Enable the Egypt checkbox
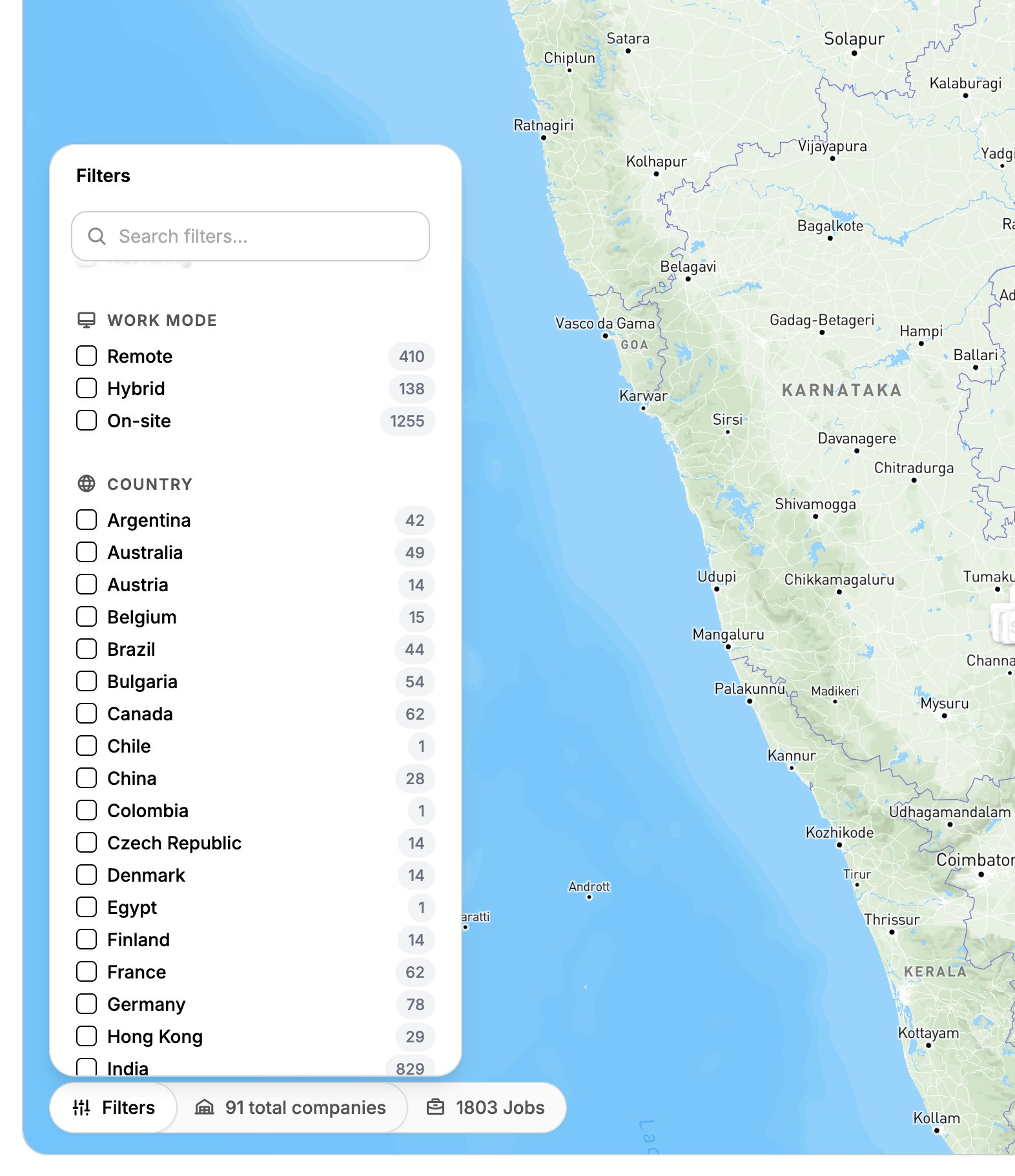 click(x=87, y=907)
